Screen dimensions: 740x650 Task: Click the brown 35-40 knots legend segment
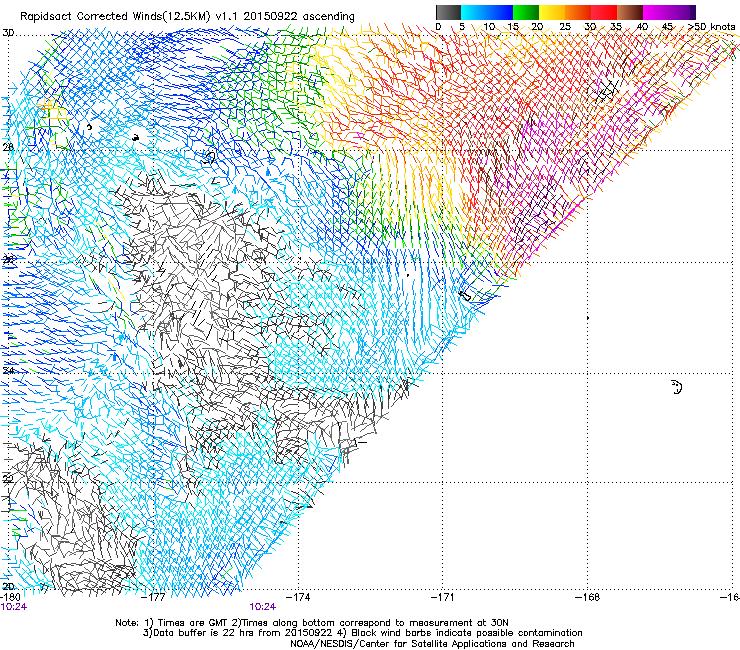click(x=630, y=12)
